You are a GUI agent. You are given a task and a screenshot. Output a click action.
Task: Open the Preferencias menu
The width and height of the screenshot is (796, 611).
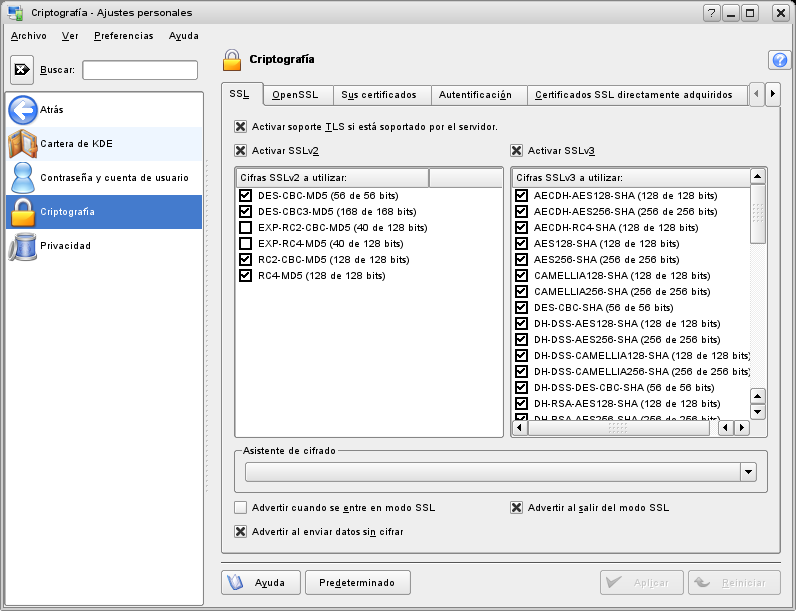(123, 36)
